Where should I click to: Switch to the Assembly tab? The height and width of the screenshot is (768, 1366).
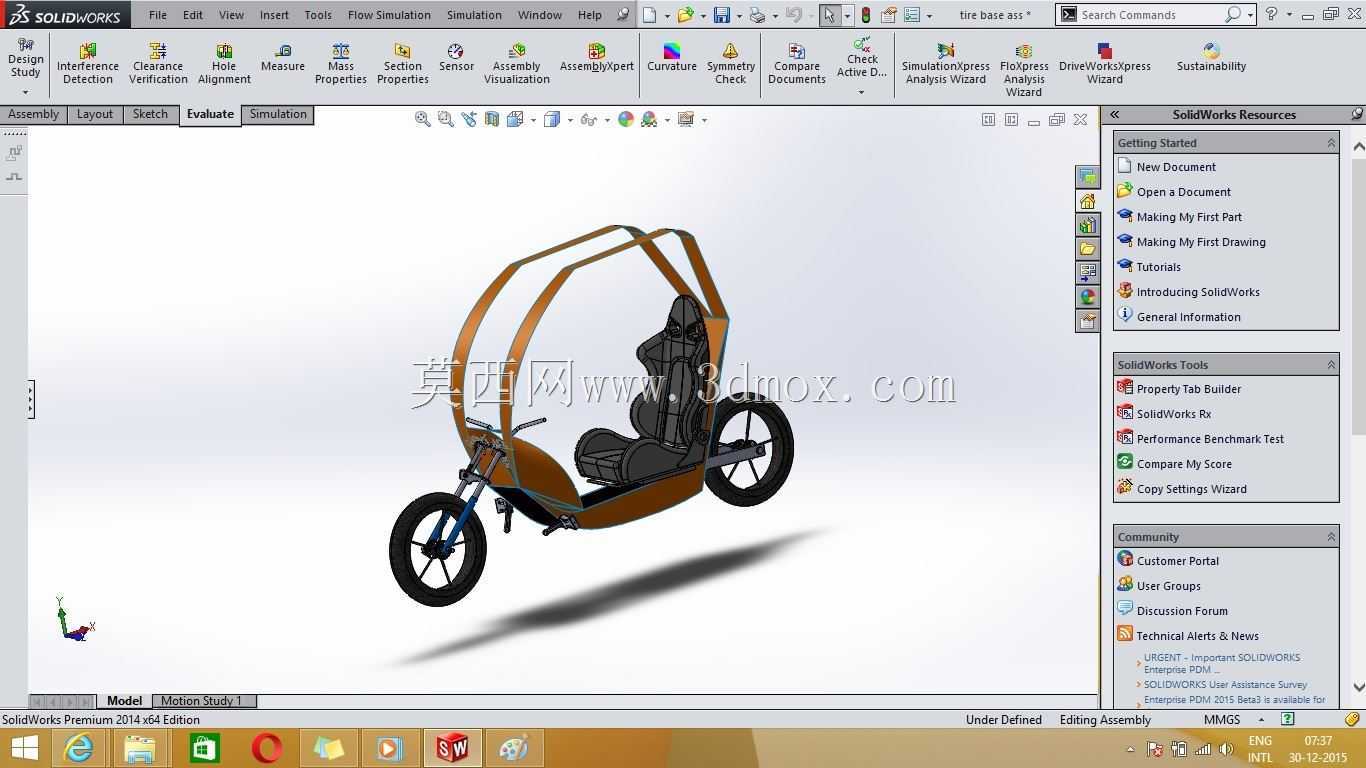tap(33, 114)
